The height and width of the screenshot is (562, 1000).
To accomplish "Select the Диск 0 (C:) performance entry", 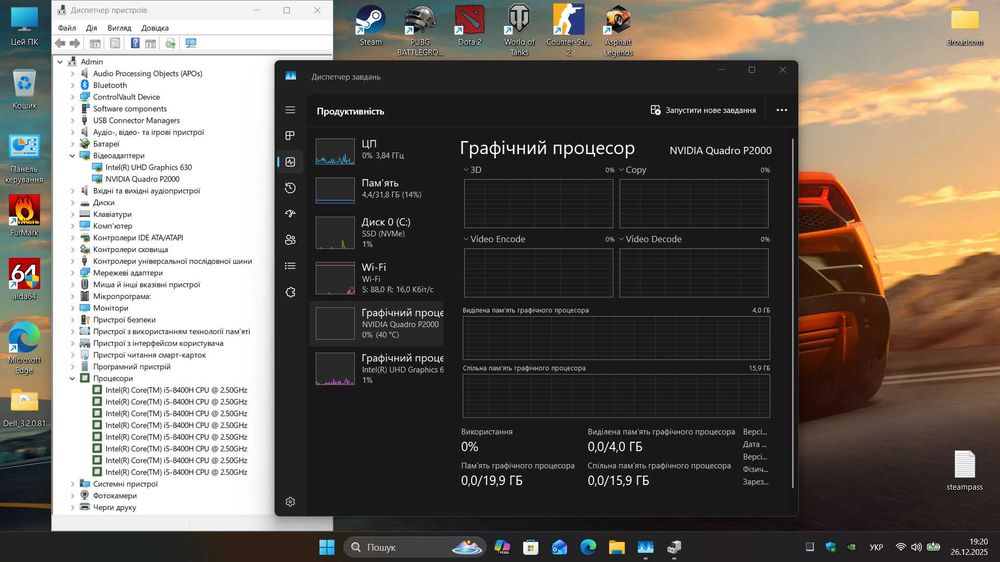I will pos(376,233).
